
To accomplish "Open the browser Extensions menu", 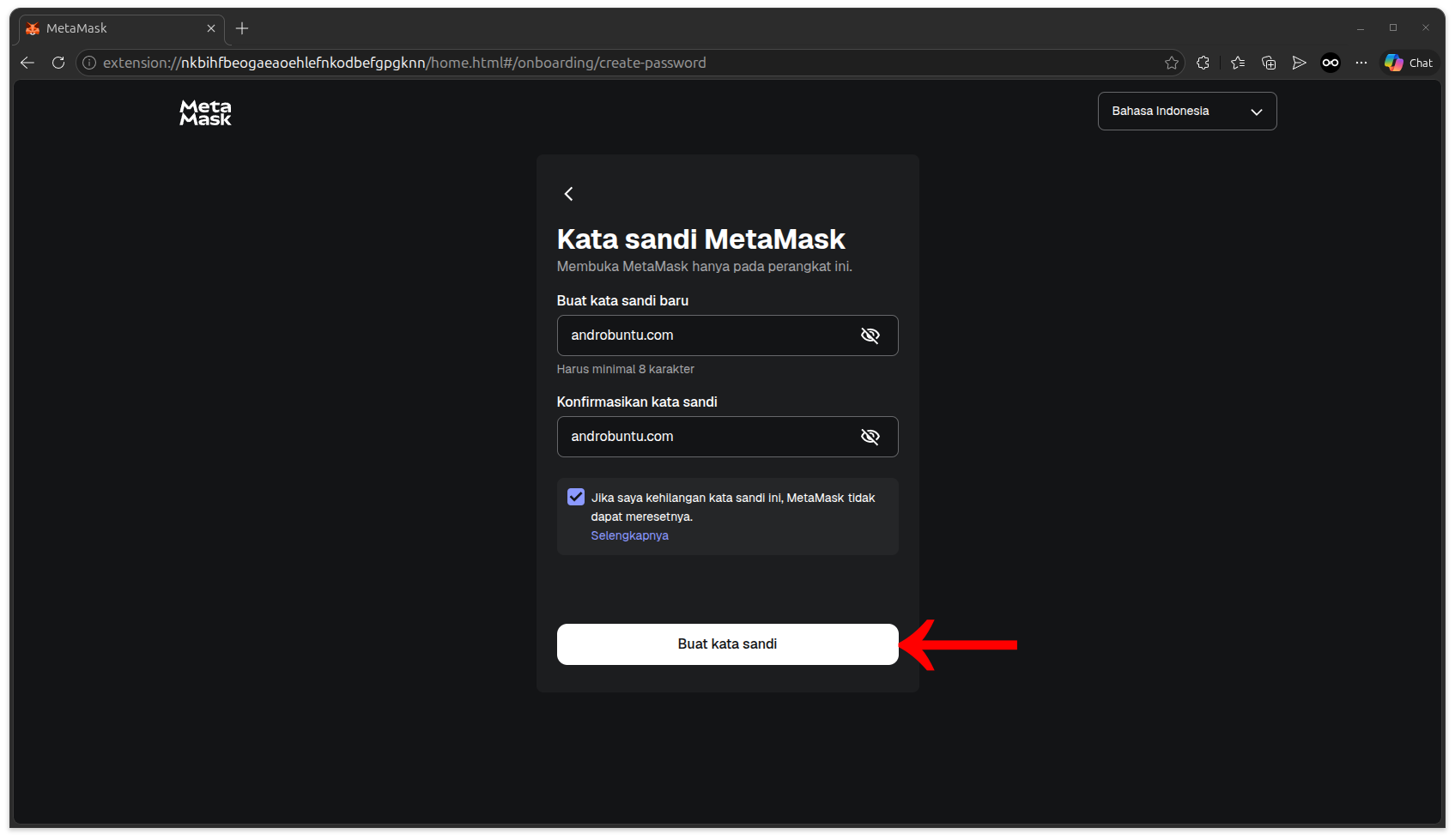I will click(1203, 62).
